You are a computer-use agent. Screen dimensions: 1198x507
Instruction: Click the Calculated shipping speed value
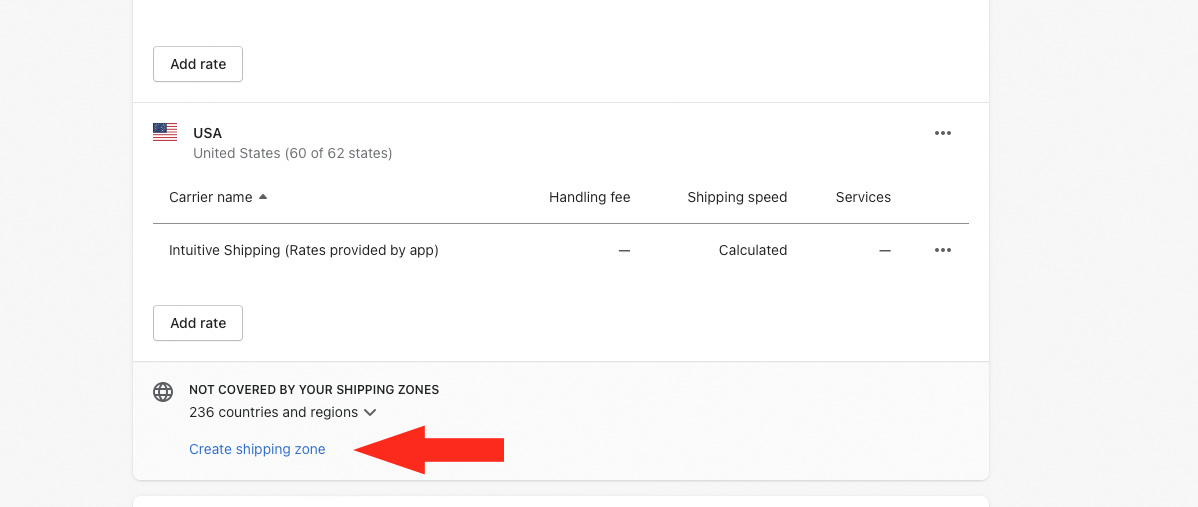point(752,250)
